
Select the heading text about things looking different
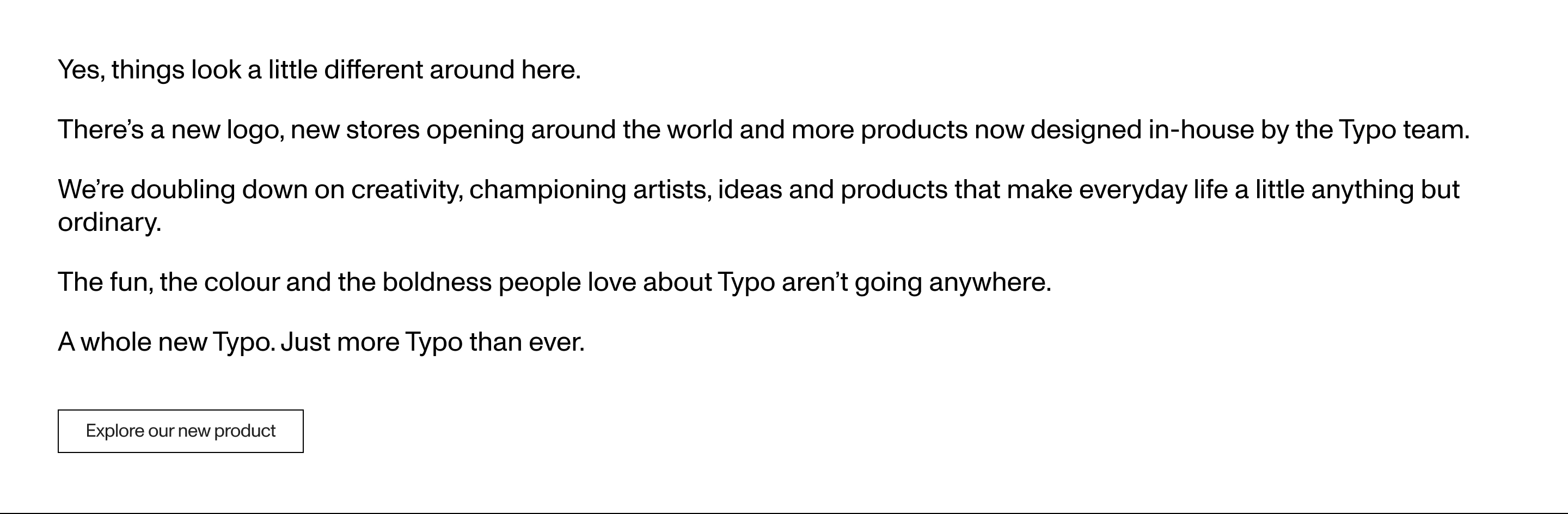(320, 69)
